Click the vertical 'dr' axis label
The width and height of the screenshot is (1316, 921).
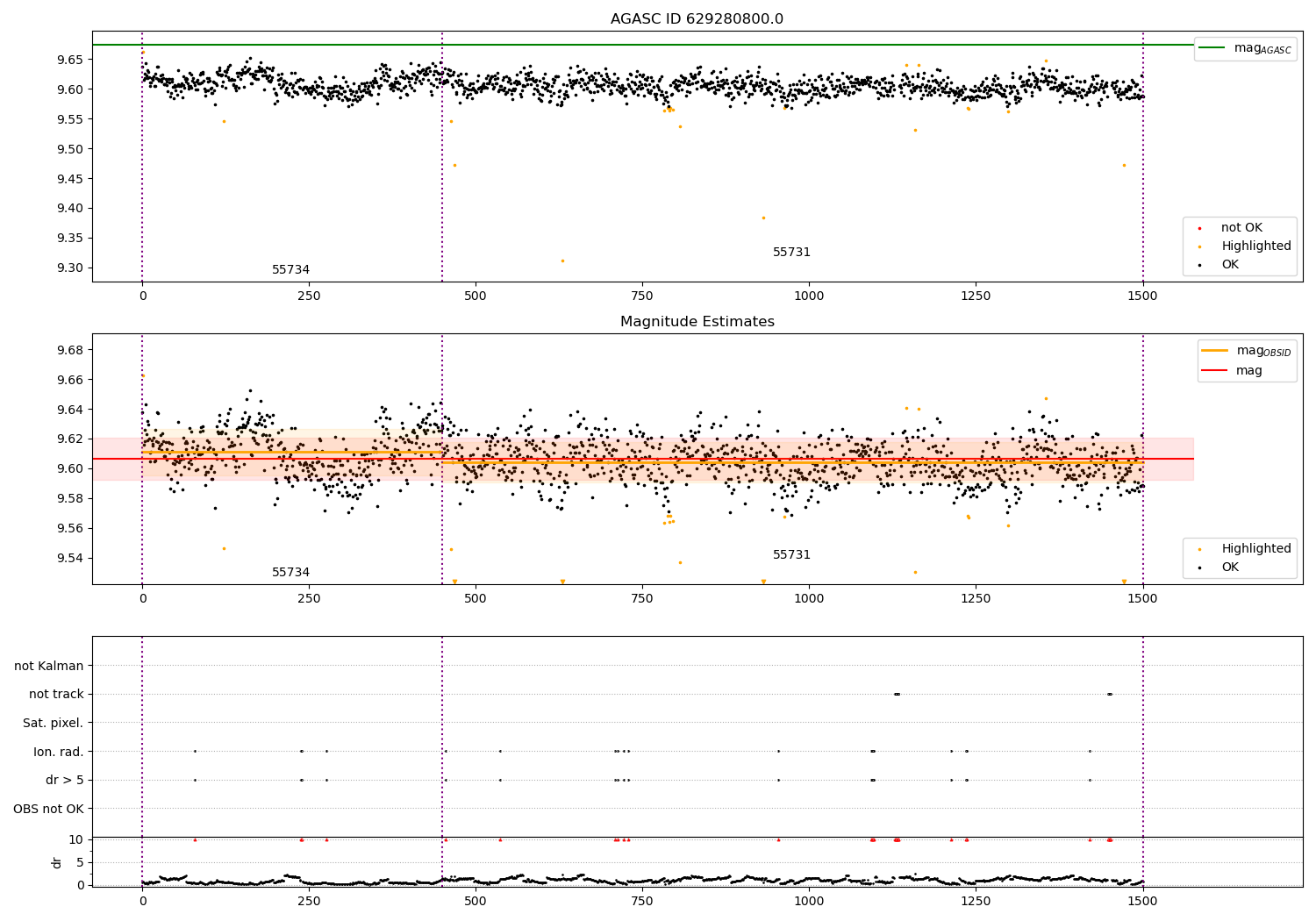tap(57, 862)
